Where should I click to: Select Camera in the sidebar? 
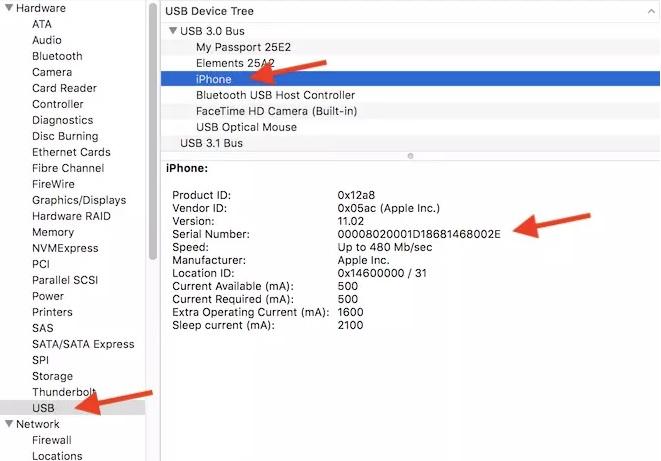52,72
